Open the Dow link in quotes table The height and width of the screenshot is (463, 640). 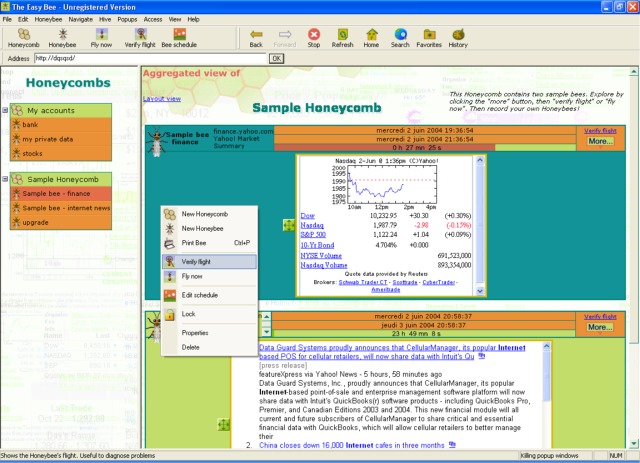307,216
